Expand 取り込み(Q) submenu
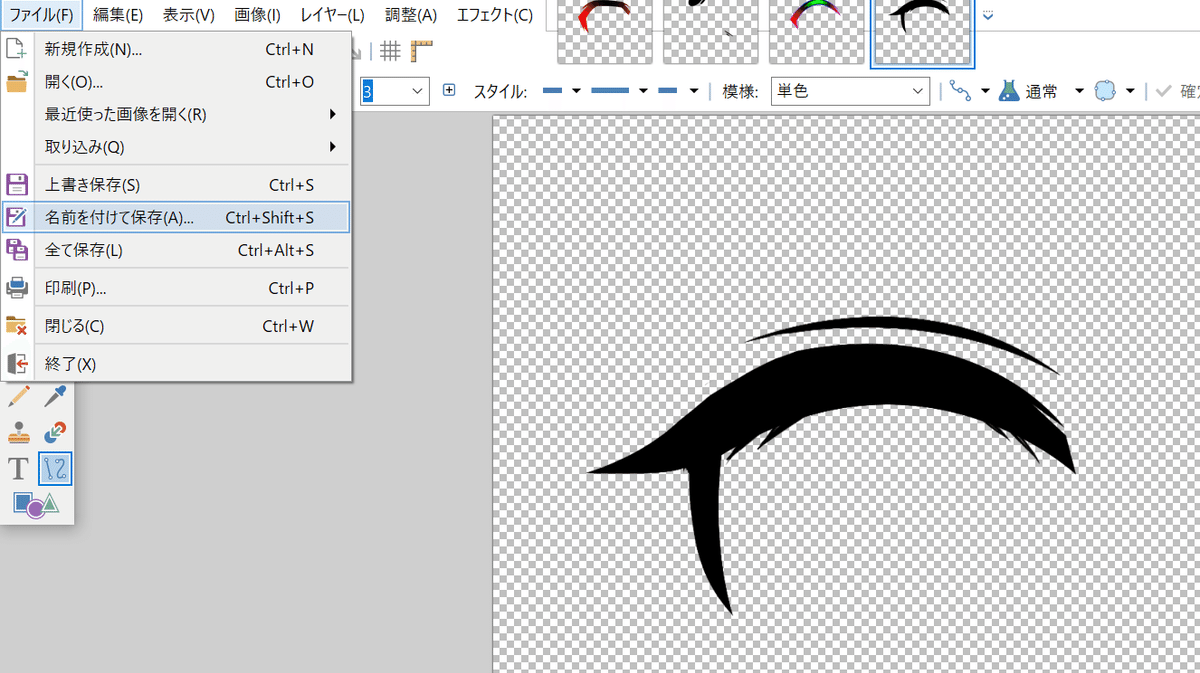1200x673 pixels. click(333, 147)
